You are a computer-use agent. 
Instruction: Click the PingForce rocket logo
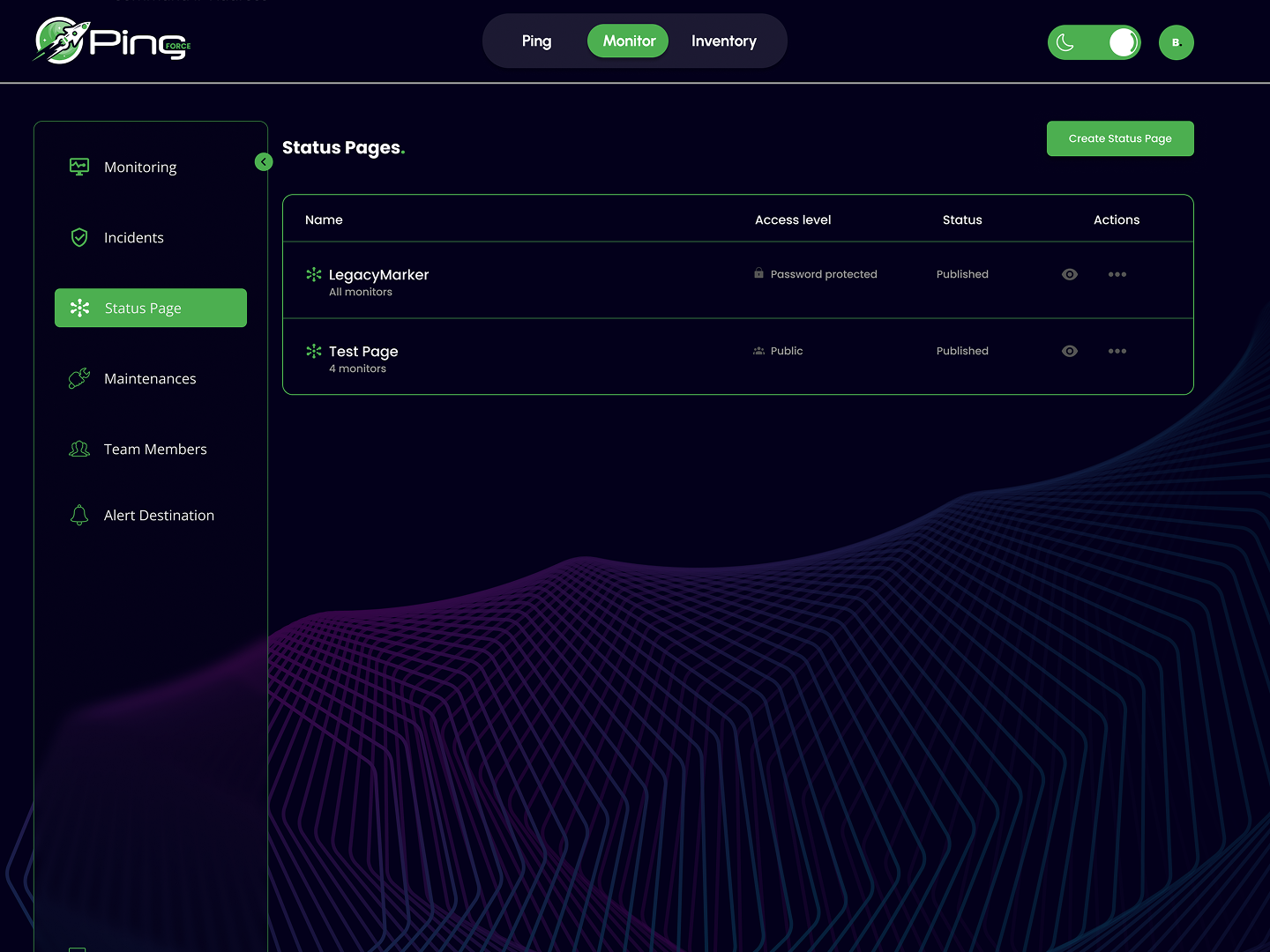pos(112,41)
